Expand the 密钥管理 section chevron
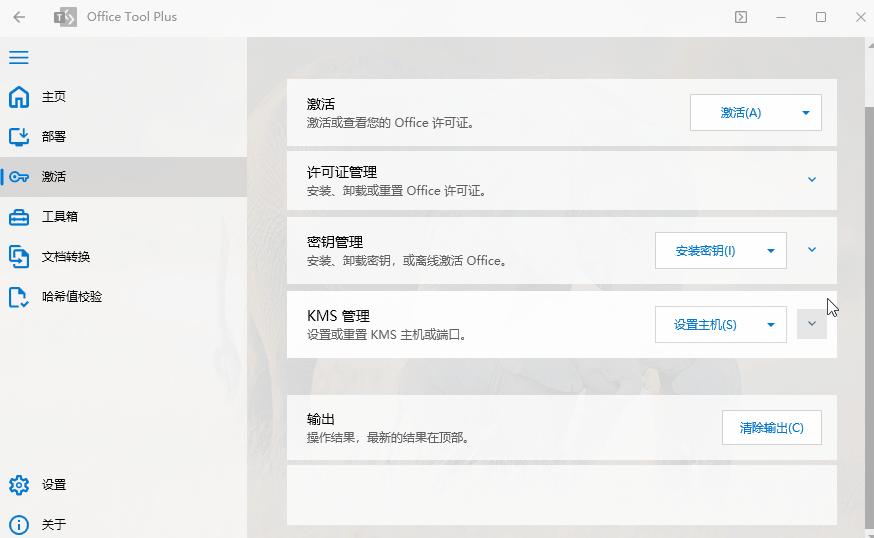Screen dimensions: 874x538 [x=812, y=250]
